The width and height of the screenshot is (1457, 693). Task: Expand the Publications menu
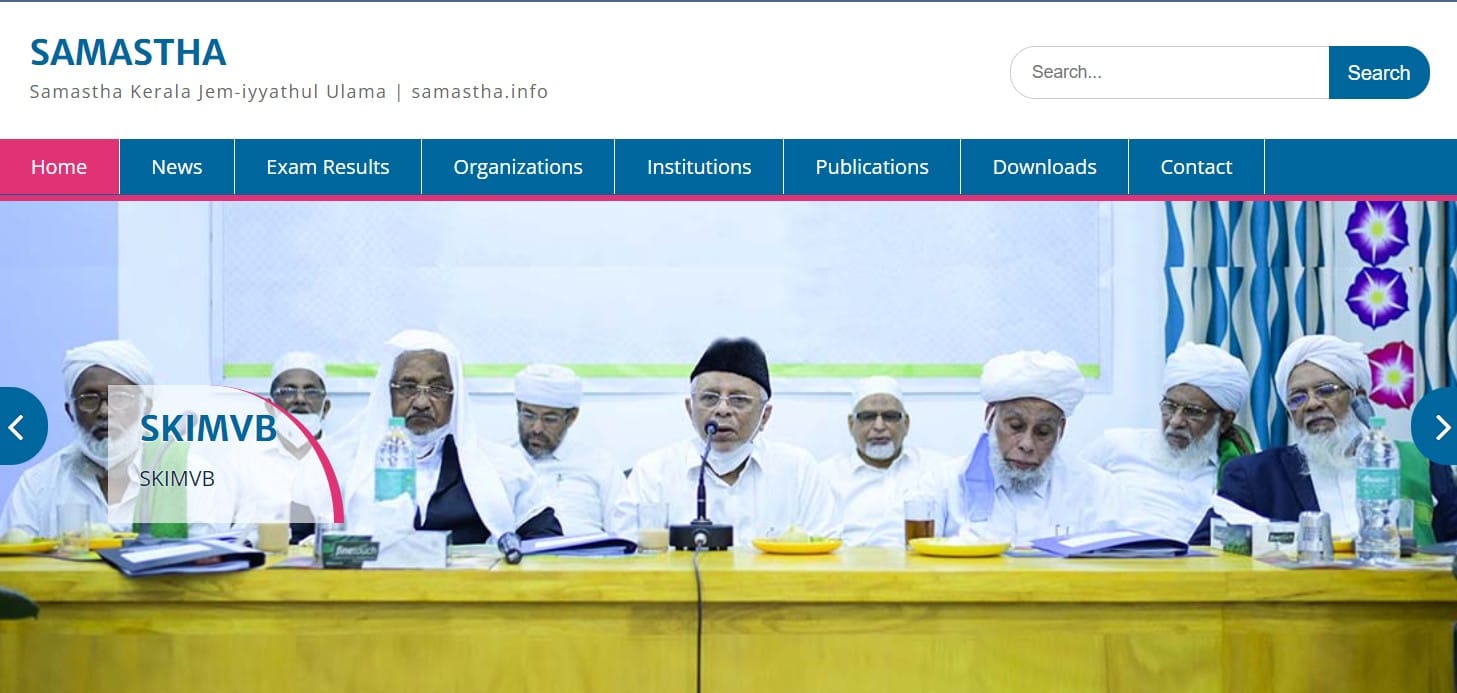872,167
